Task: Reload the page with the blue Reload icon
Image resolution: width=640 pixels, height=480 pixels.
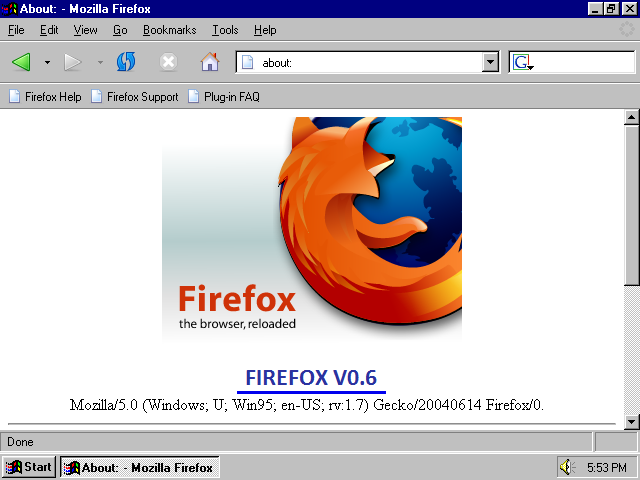Action: (126, 62)
